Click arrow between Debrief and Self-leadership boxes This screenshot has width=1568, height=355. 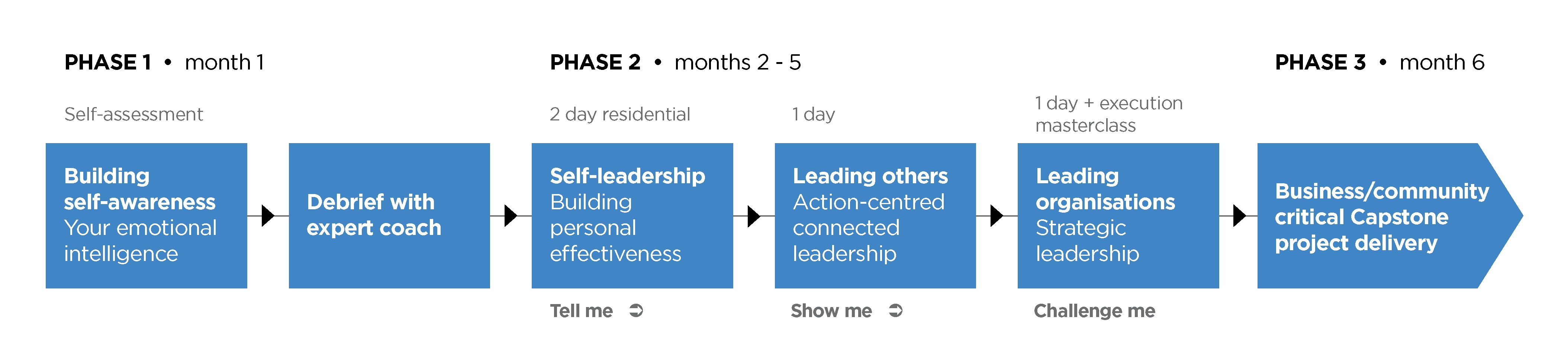click(511, 216)
